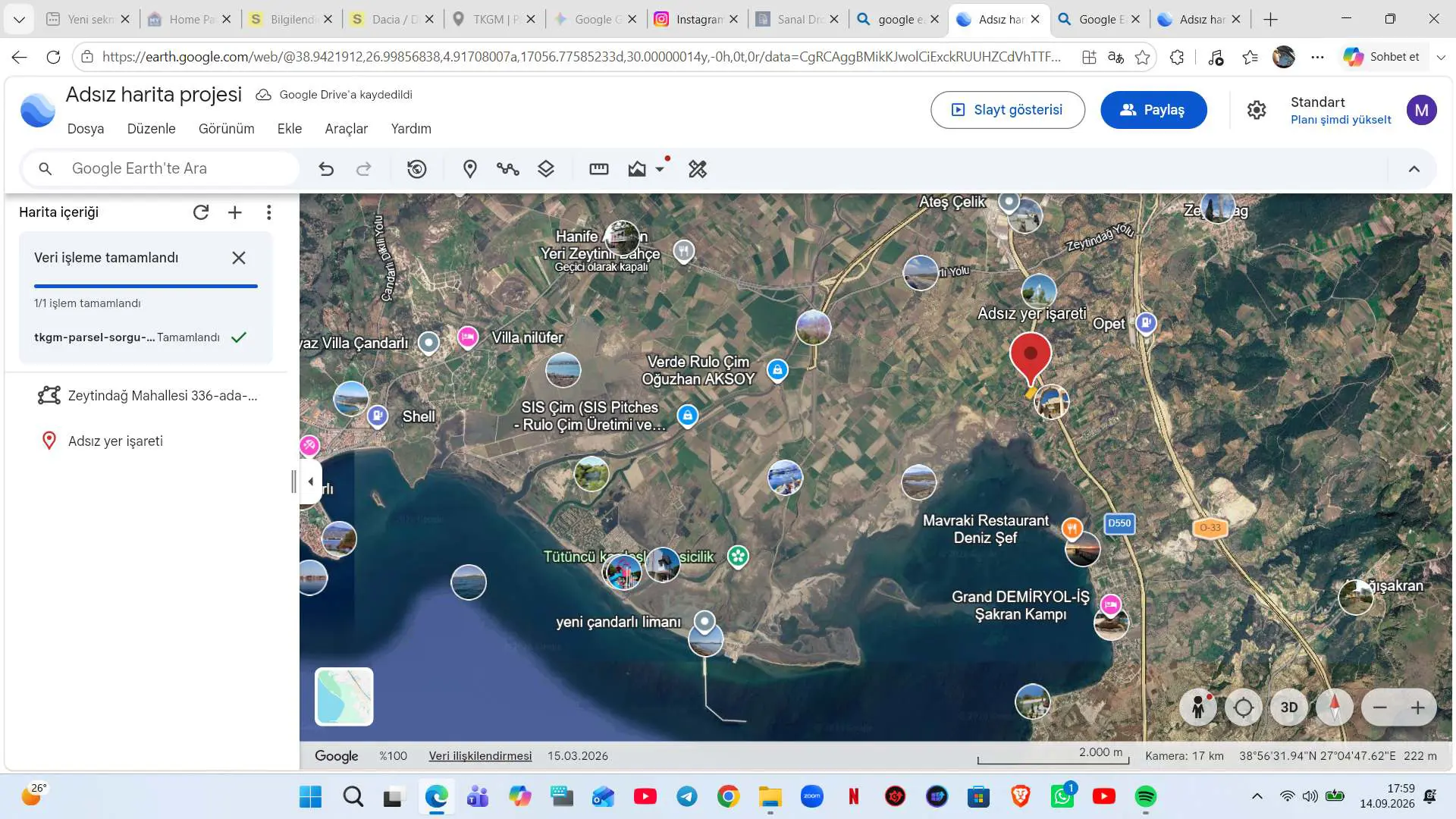Image resolution: width=1456 pixels, height=819 pixels.
Task: Dismiss the Veri işleme tamamlandı notice
Action: pos(239,258)
